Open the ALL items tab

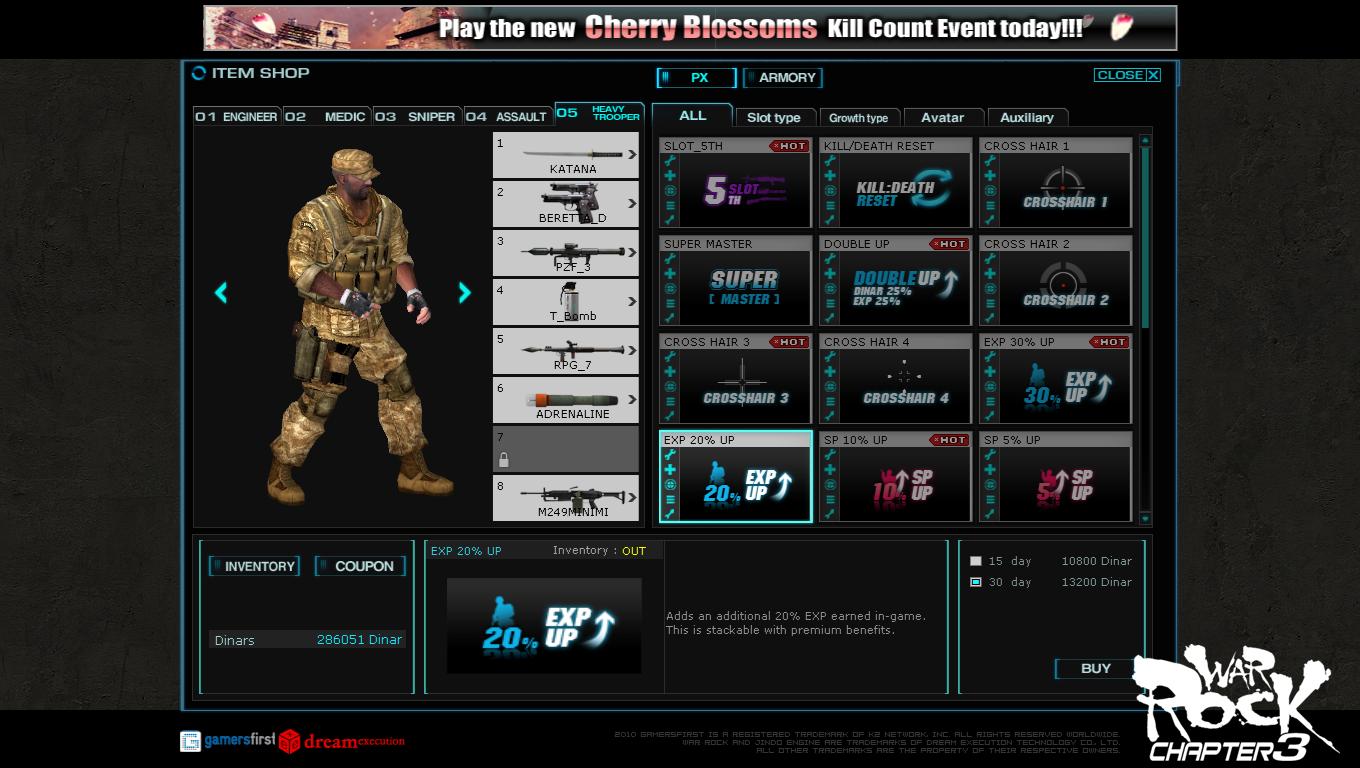692,115
